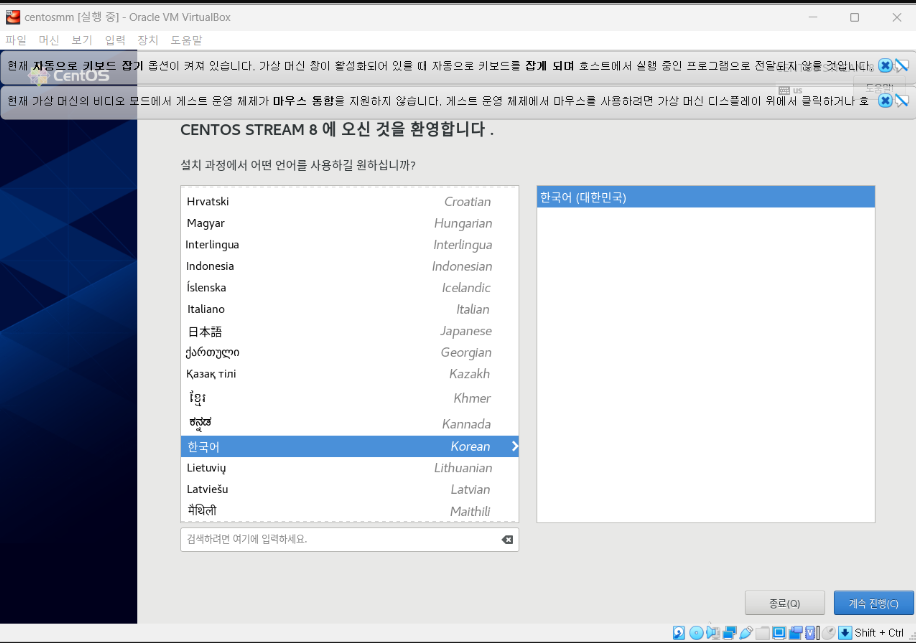The image size is (916, 643).
Task: Select Hrvatski Croatian language
Action: click(349, 201)
